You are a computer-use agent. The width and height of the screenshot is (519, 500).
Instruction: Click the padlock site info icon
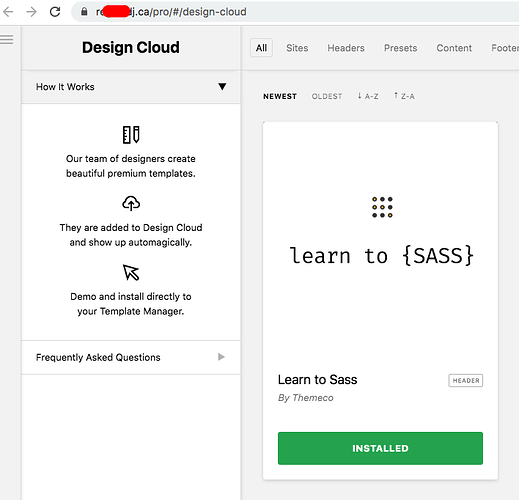click(84, 12)
